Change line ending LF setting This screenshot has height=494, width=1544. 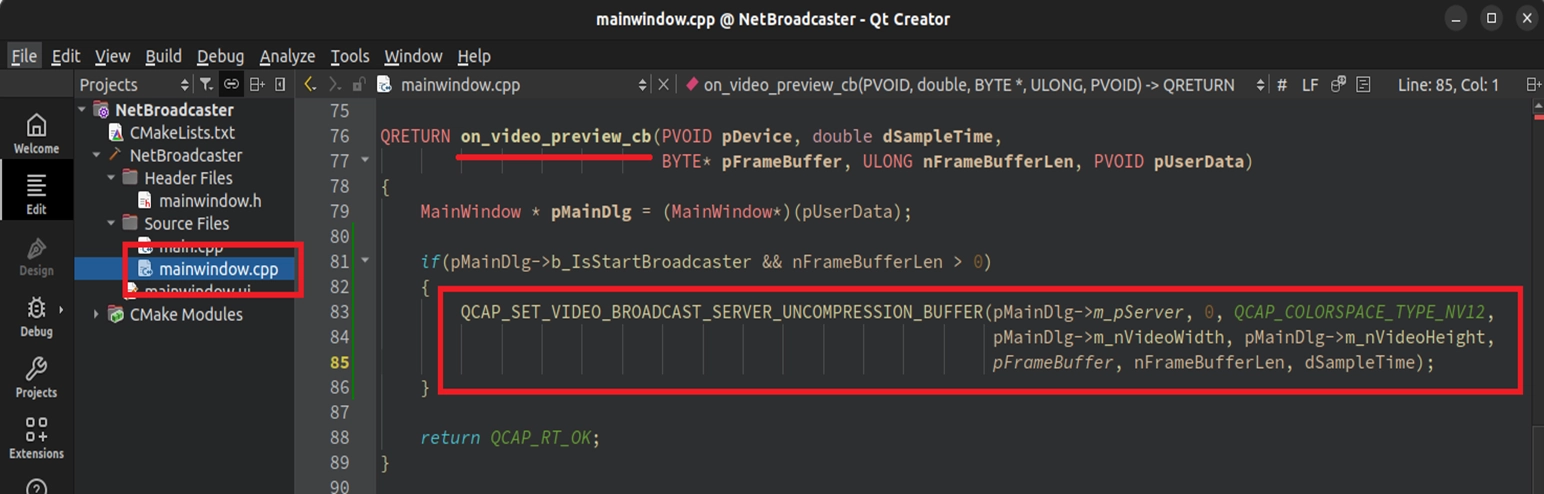(1310, 85)
